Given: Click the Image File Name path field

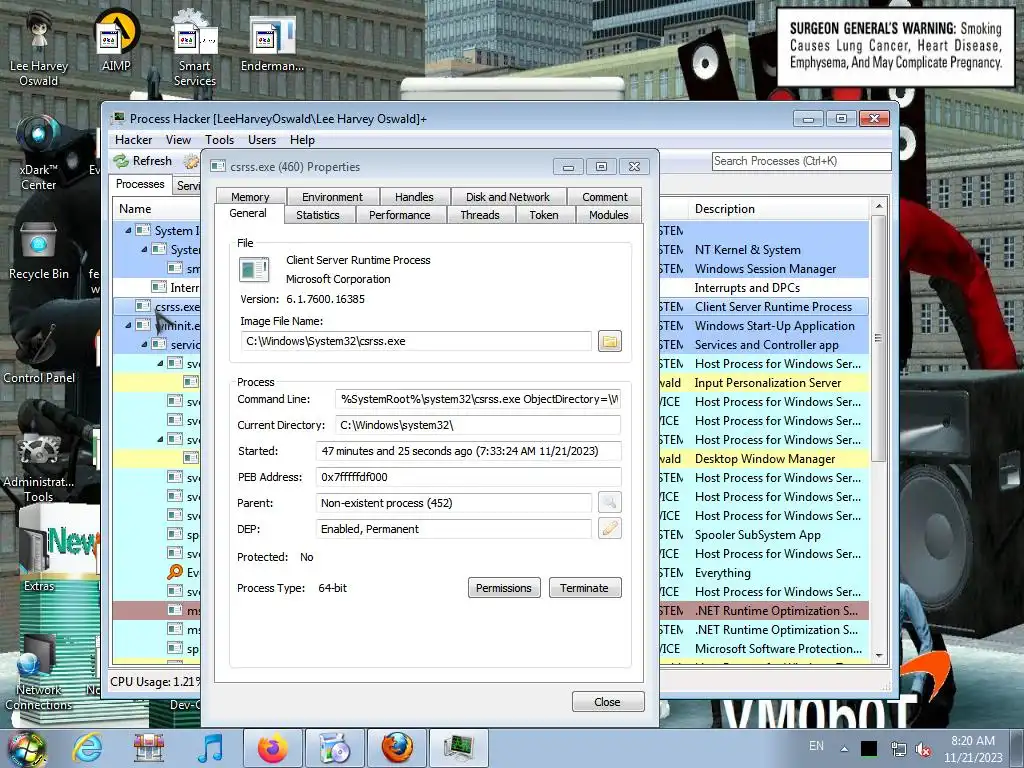Looking at the screenshot, I should click(x=415, y=341).
